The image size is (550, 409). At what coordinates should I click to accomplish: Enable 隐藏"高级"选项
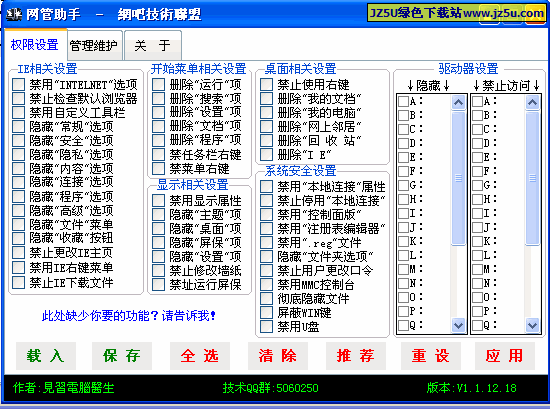coord(19,210)
